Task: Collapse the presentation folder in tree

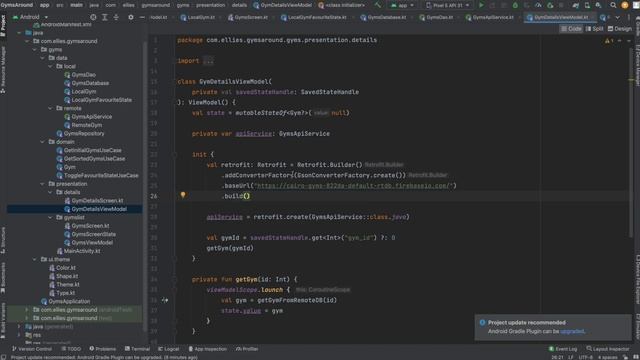Action: click(x=42, y=184)
